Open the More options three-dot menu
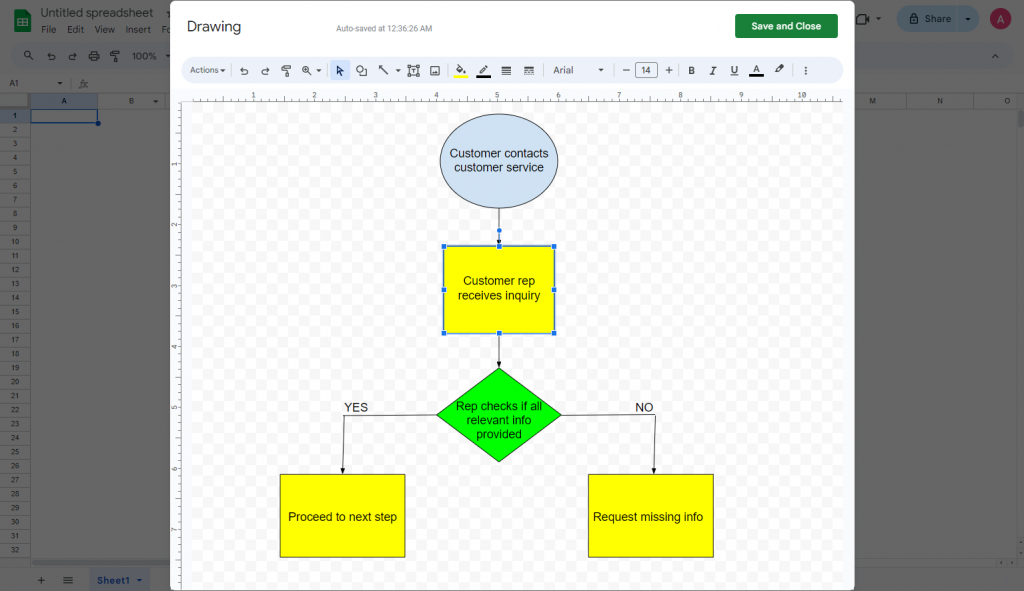 click(x=806, y=71)
